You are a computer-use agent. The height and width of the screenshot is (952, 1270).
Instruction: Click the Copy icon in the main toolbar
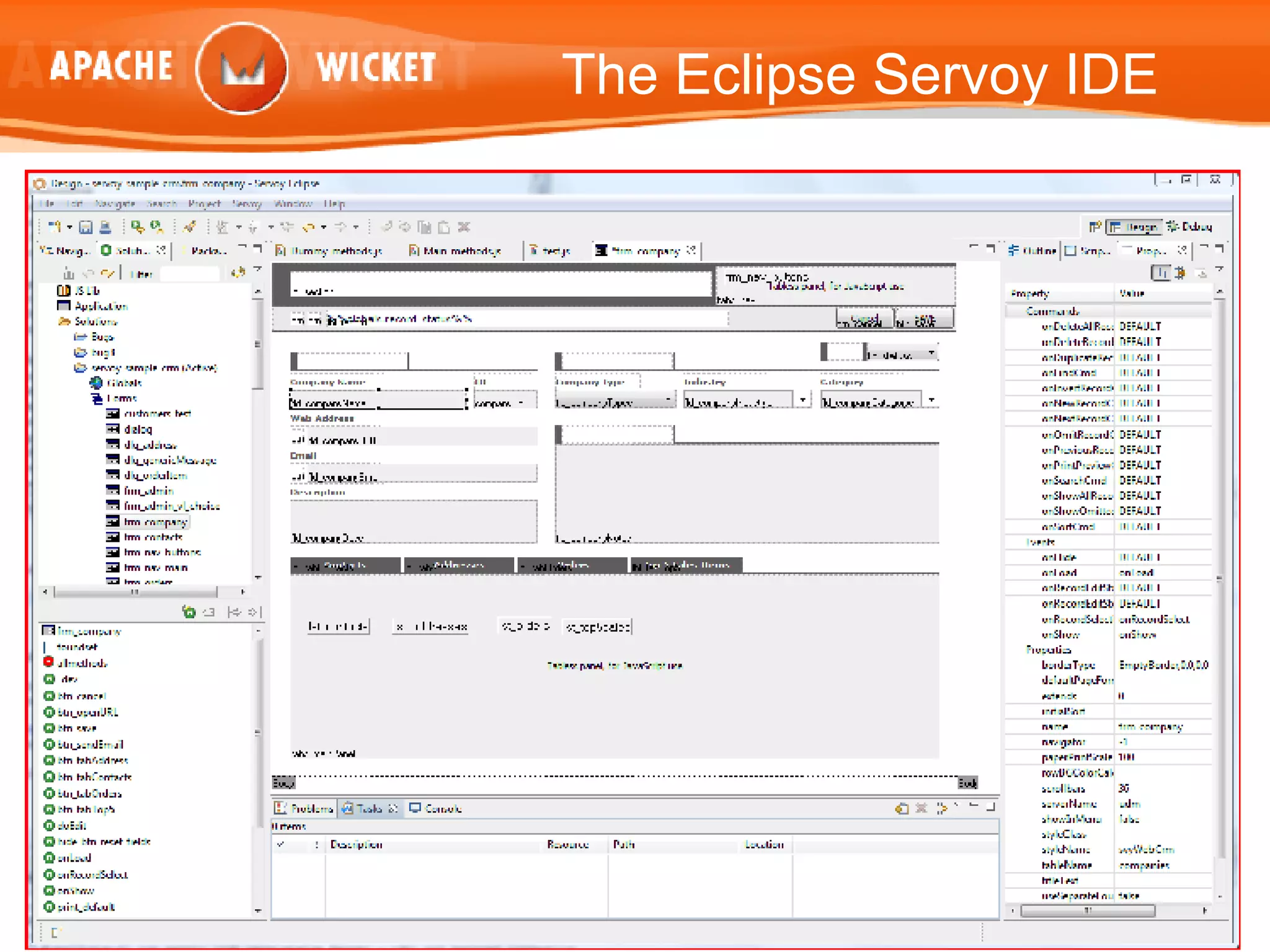point(424,227)
